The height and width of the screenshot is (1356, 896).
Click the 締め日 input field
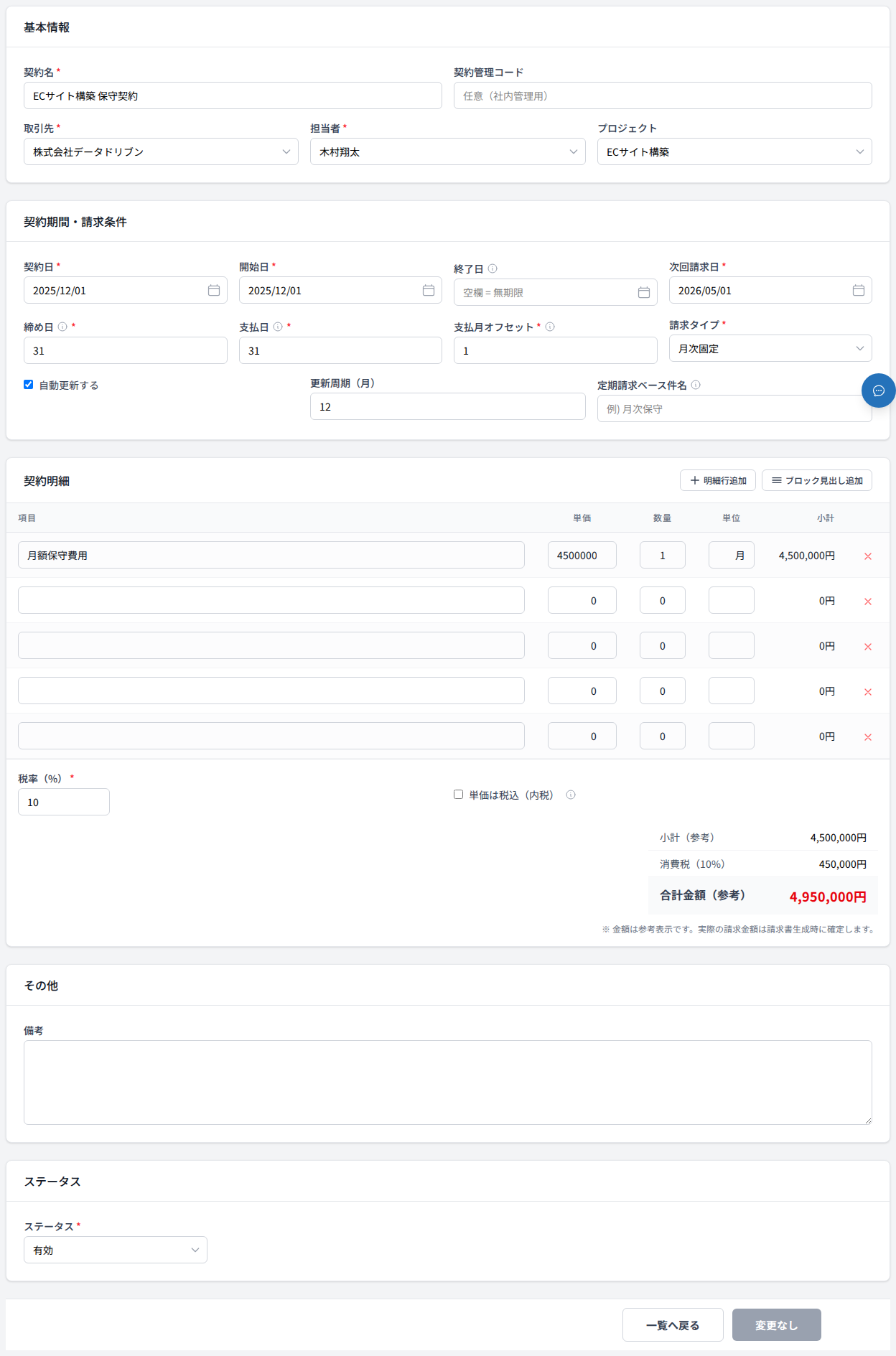click(x=126, y=350)
